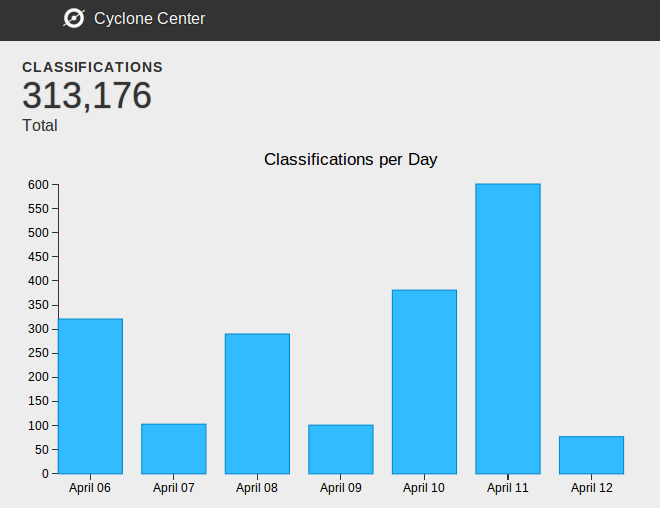Click the Classifications heading
The image size is (660, 508).
coord(92,67)
